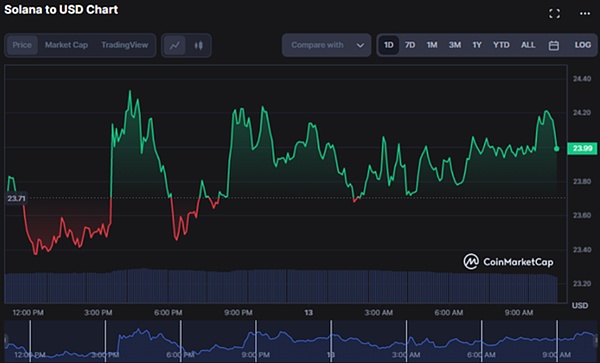Toggle the LOG scale option

(x=582, y=45)
